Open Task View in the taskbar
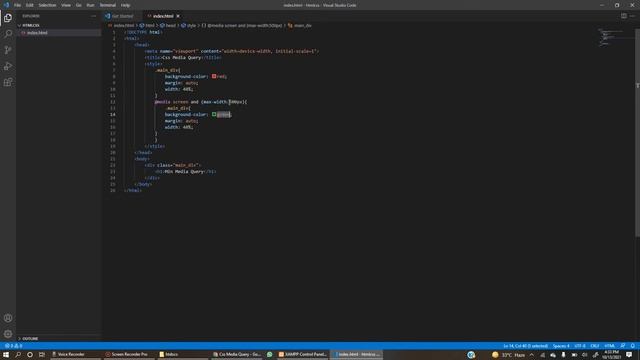 coord(42,355)
